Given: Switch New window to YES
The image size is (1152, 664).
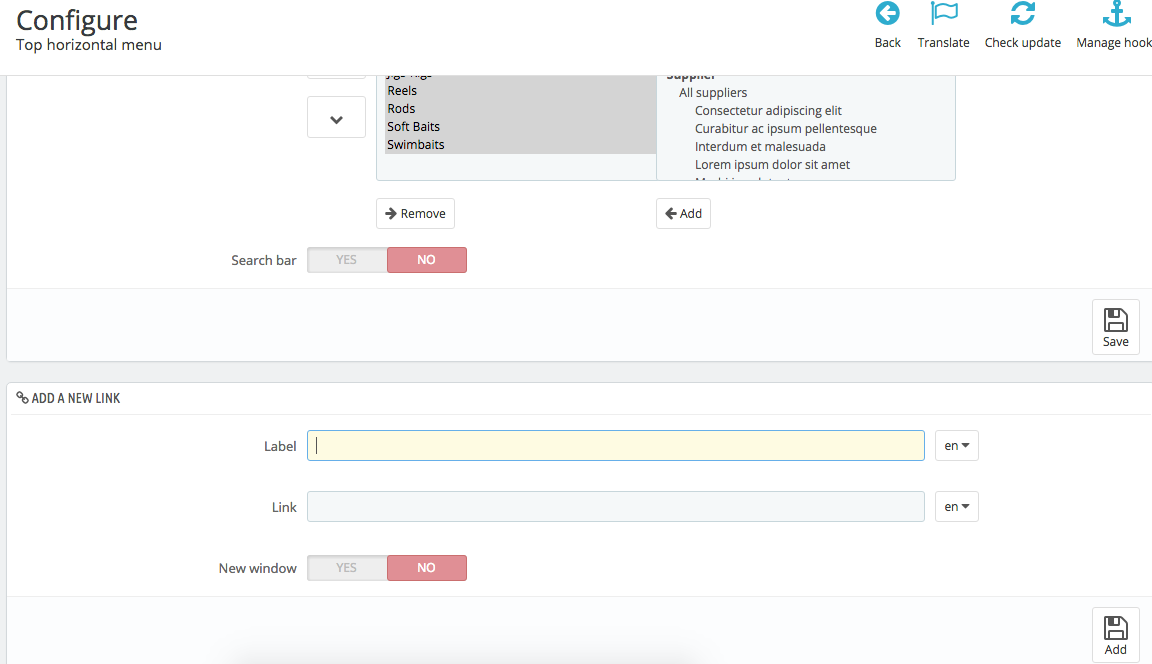Looking at the screenshot, I should [x=347, y=568].
